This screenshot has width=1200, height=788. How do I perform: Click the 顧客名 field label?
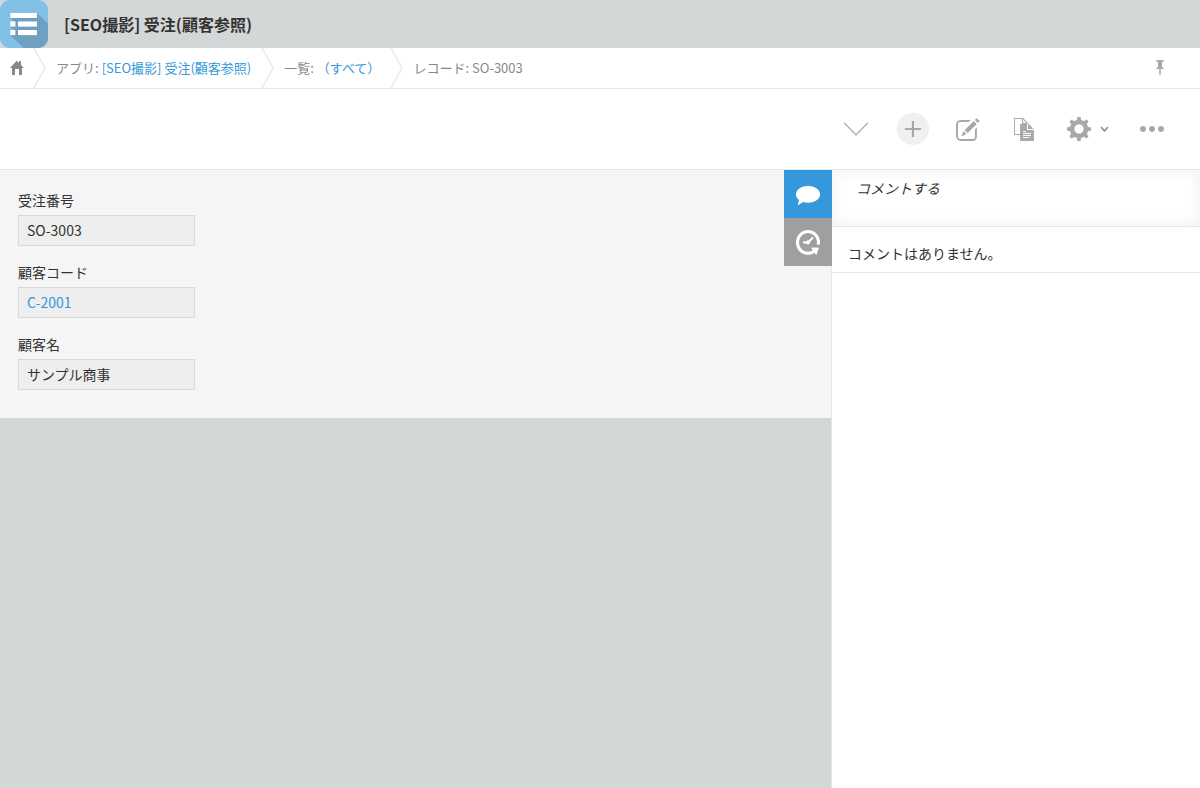pos(39,345)
